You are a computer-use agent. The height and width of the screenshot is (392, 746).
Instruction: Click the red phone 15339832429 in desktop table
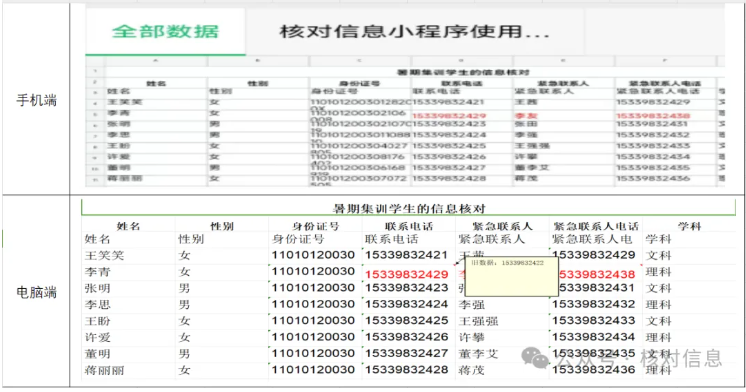[x=407, y=274]
